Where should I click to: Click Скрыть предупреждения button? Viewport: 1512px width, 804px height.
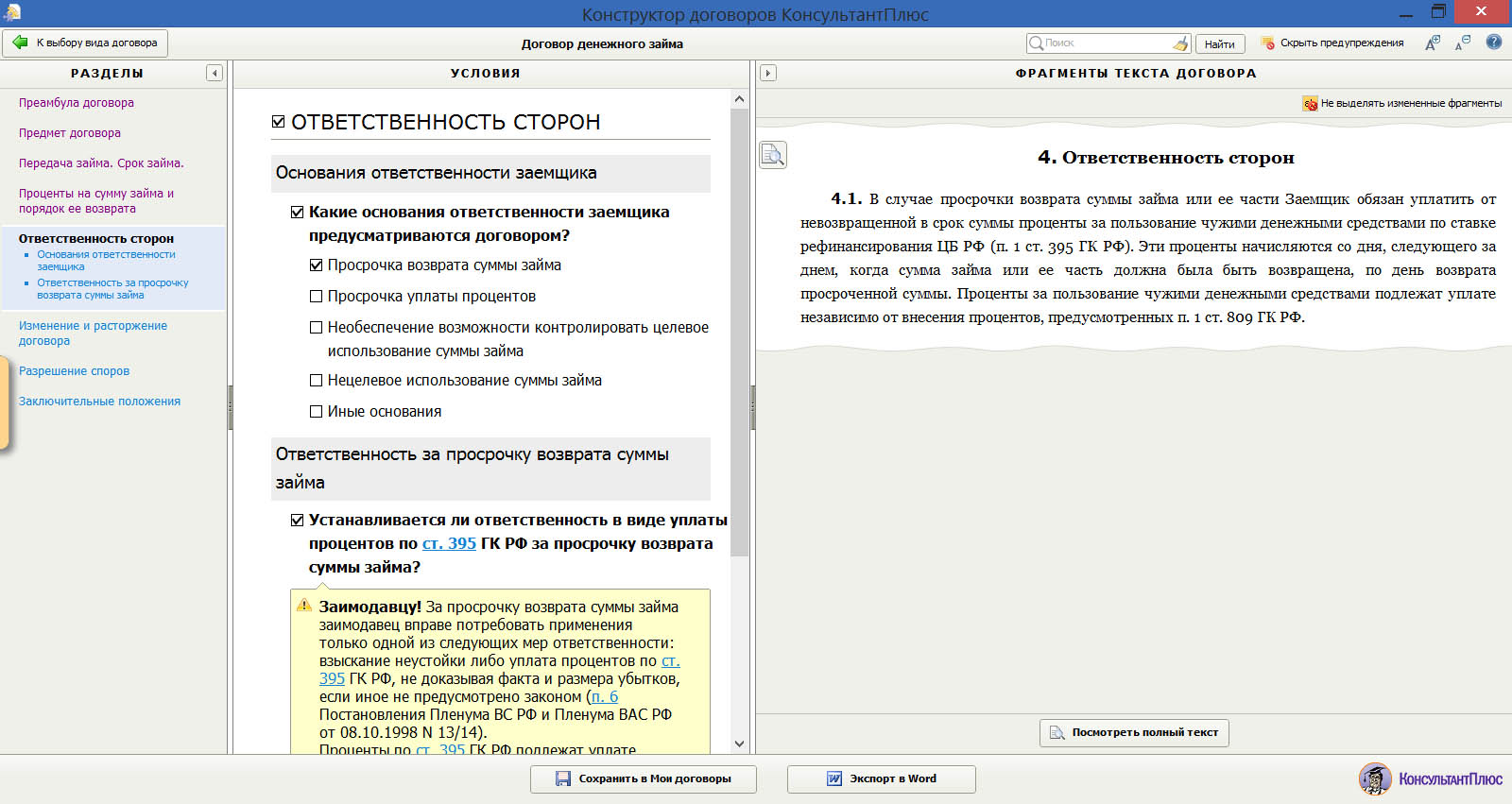tap(1332, 43)
